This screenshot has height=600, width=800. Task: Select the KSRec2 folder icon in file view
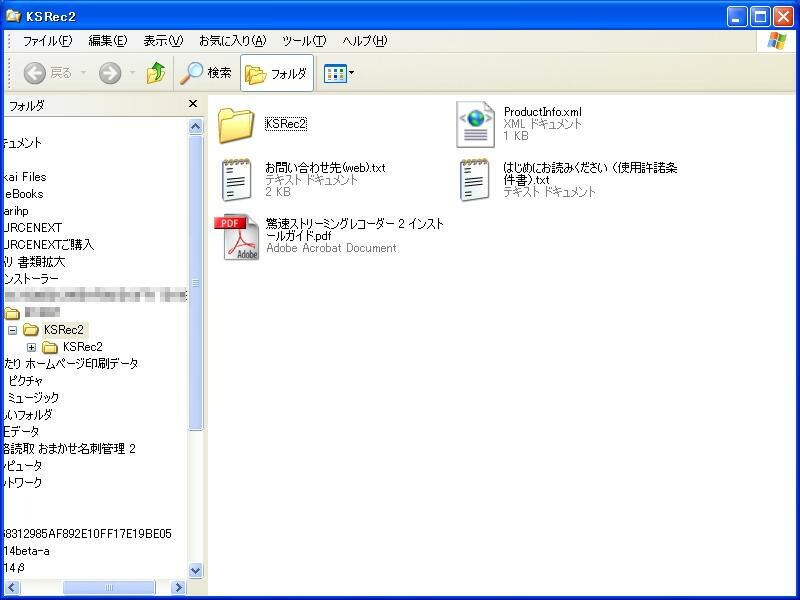236,126
